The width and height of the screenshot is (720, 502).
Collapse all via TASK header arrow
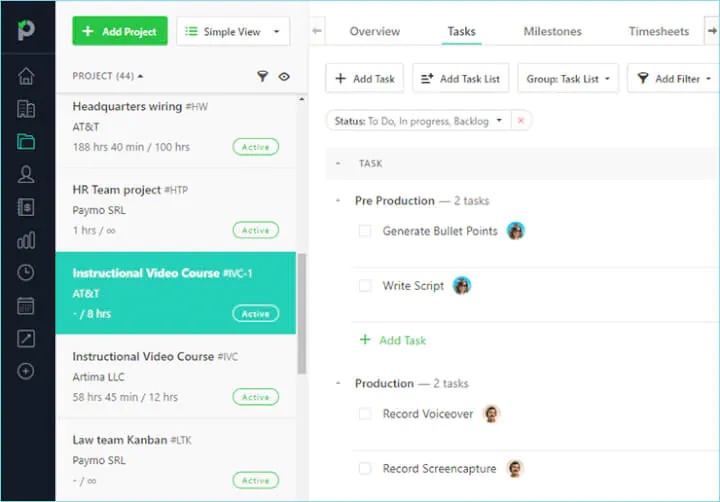338,164
